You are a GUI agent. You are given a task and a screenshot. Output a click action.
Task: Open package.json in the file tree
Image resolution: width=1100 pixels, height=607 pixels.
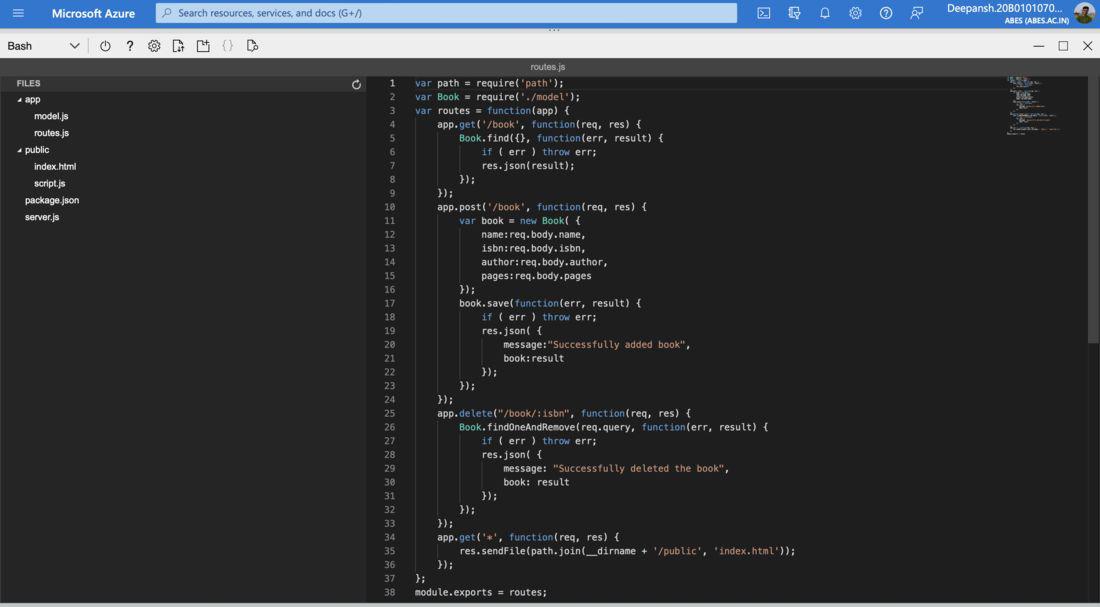[x=52, y=201]
